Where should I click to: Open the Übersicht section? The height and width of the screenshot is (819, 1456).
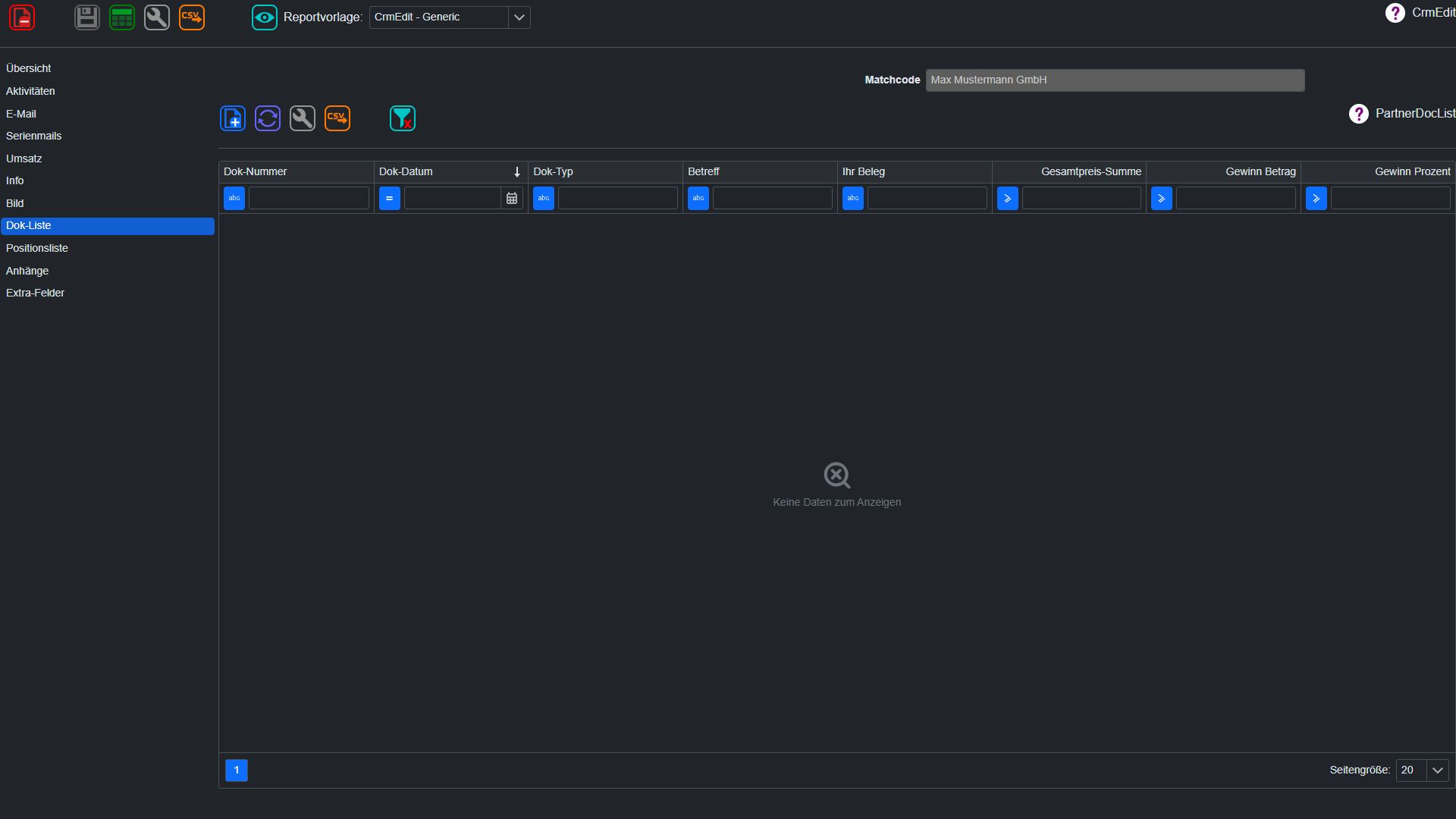[x=108, y=68]
